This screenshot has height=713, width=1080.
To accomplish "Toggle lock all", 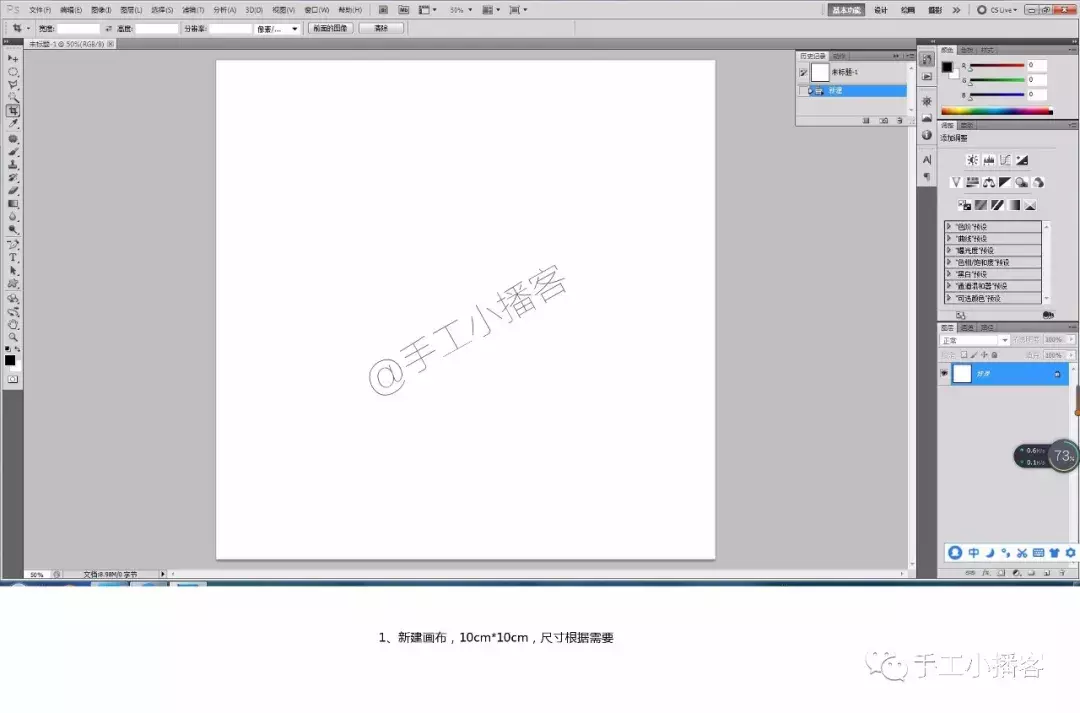I will click(994, 355).
